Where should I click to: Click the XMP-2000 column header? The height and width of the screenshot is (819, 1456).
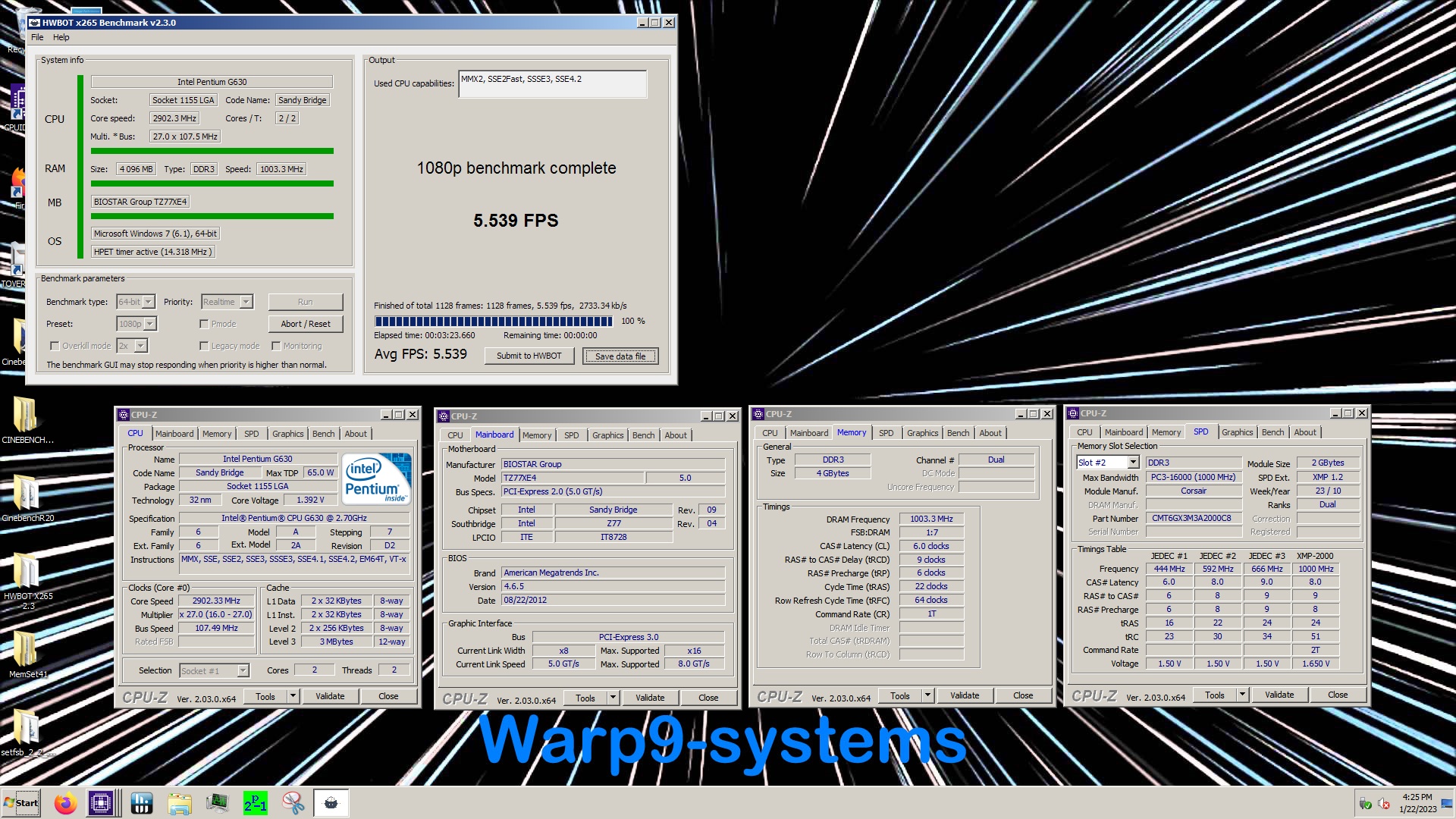1314,556
